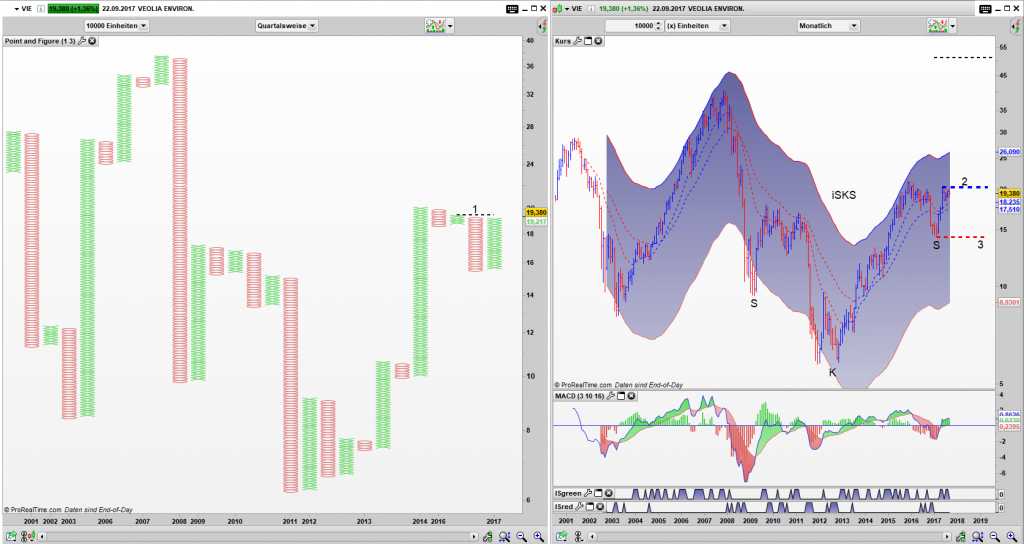Click drawing objects icon at right chart bottom

tap(579, 536)
